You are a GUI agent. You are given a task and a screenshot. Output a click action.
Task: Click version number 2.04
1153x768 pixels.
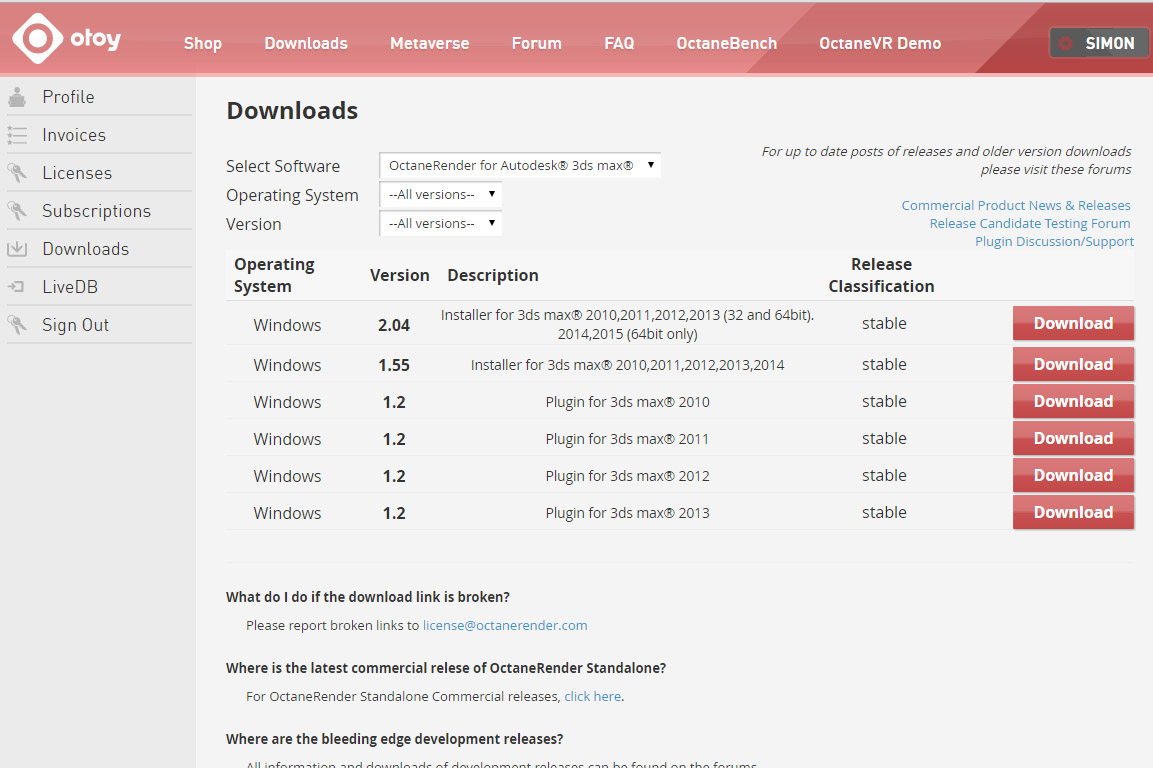tap(394, 325)
